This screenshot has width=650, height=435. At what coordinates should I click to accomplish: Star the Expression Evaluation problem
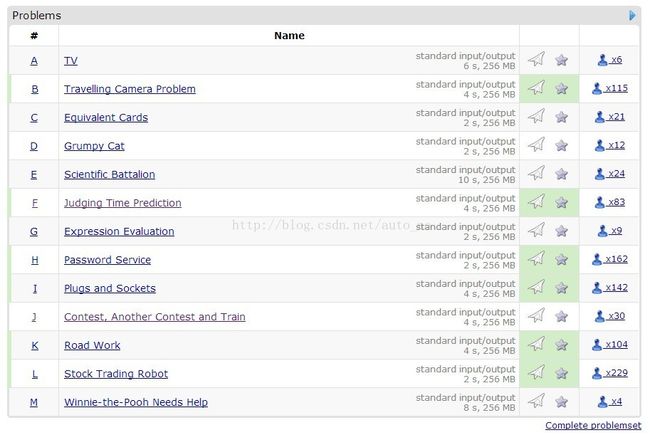561,231
